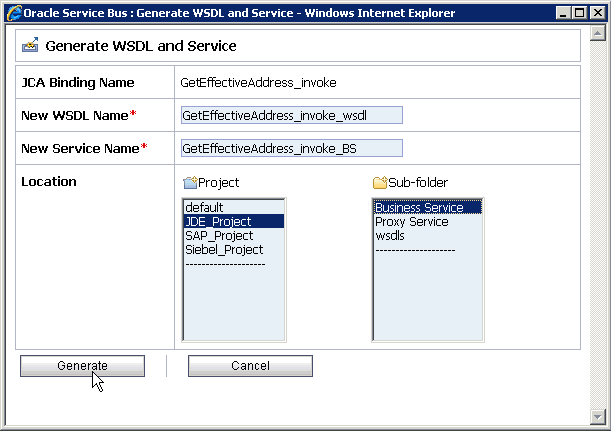Viewport: 611px width, 431px height.
Task: Click the GetEffectiveAddress_invoke binding name text
Action: point(258,83)
